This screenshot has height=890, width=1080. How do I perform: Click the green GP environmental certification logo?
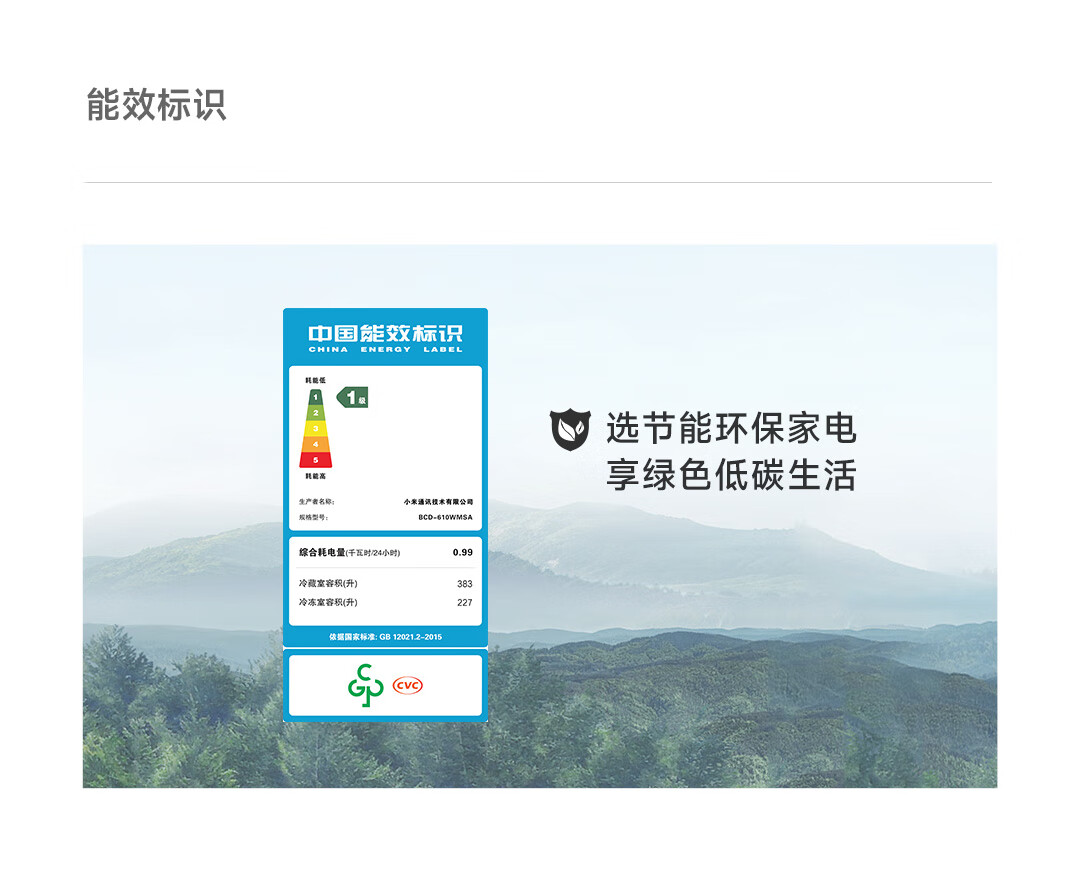(x=365, y=685)
